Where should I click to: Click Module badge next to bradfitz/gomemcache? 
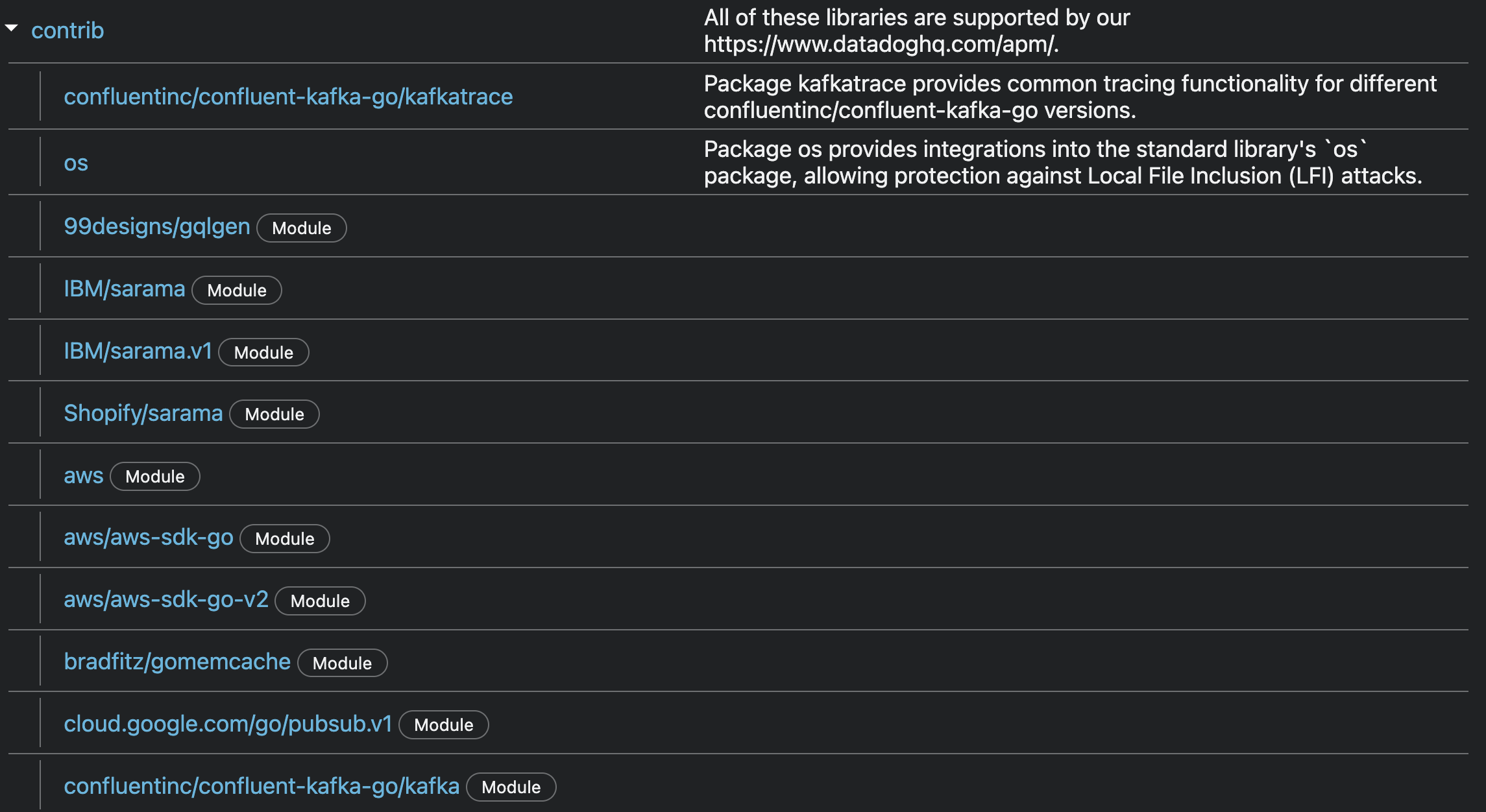tap(343, 663)
